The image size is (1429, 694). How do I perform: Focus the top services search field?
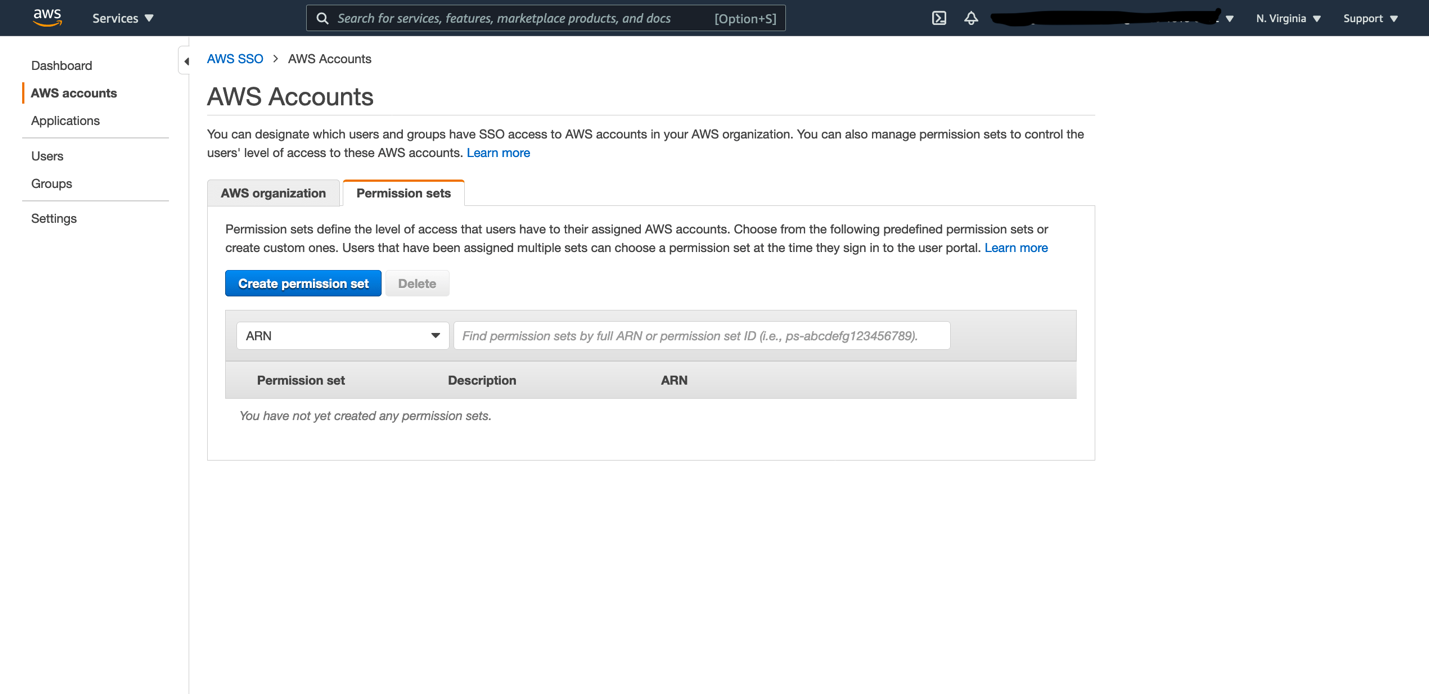point(545,18)
